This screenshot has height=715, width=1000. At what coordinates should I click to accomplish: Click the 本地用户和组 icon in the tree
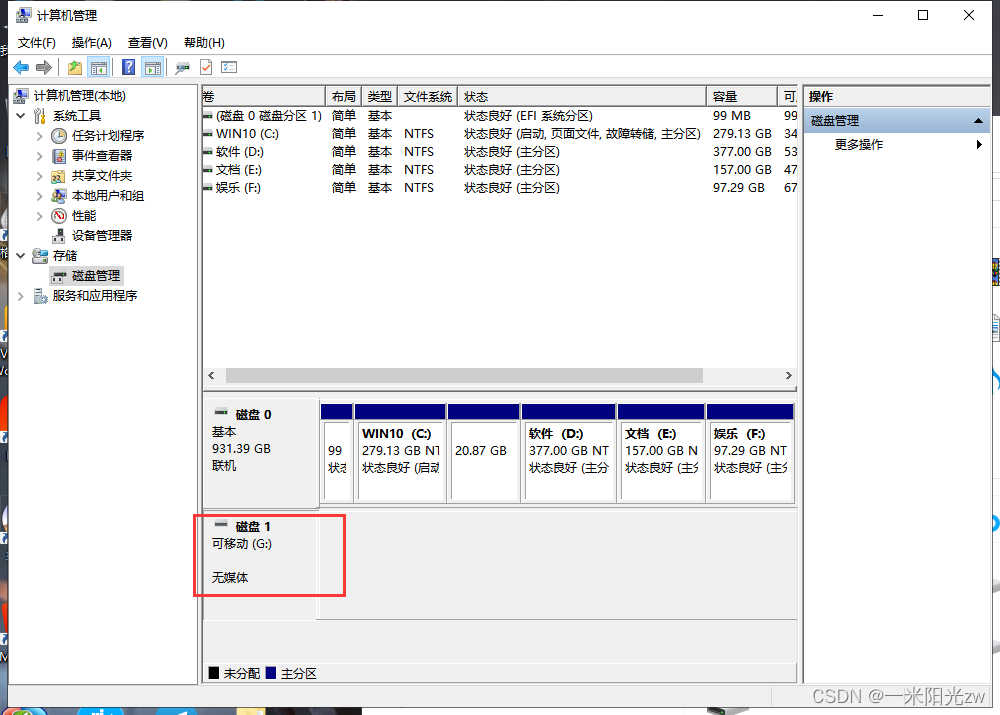pos(59,196)
